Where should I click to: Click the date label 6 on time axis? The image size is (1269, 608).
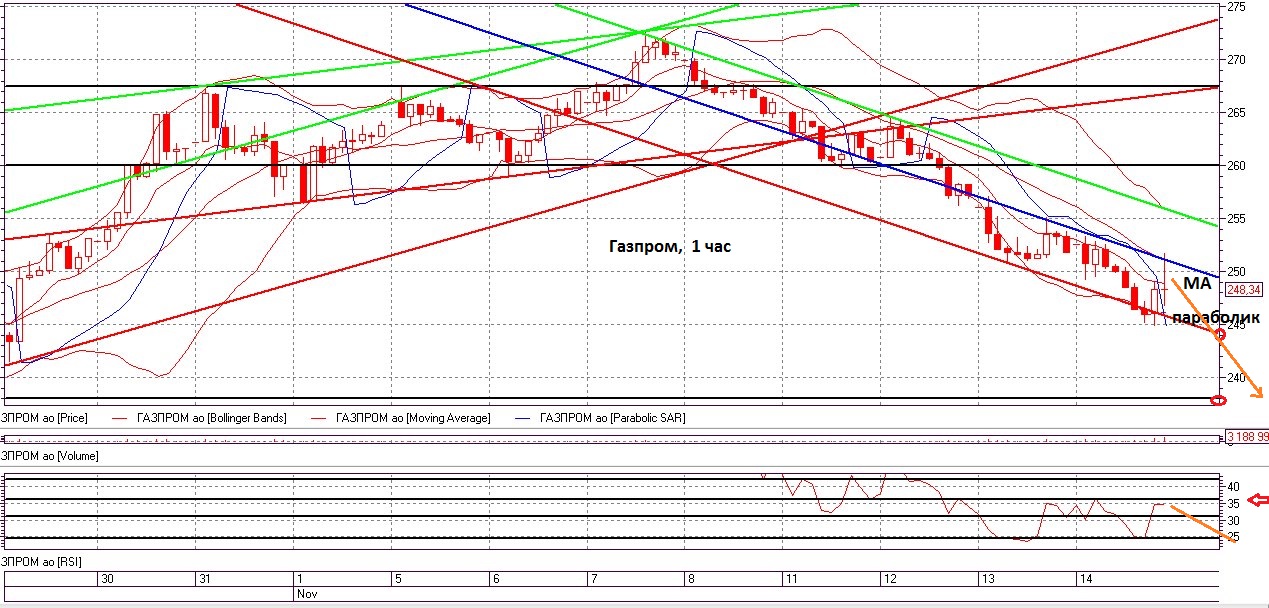click(495, 579)
